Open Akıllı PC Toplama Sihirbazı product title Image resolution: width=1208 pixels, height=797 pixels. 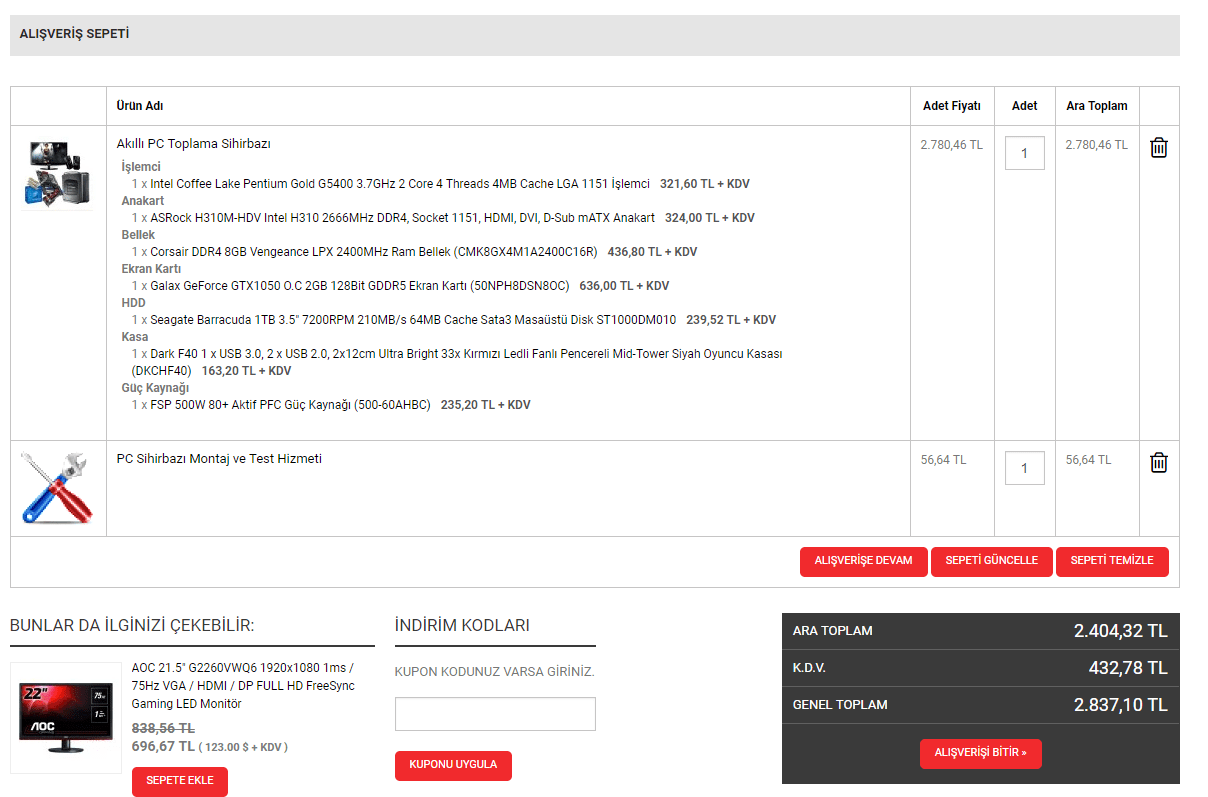click(194, 144)
